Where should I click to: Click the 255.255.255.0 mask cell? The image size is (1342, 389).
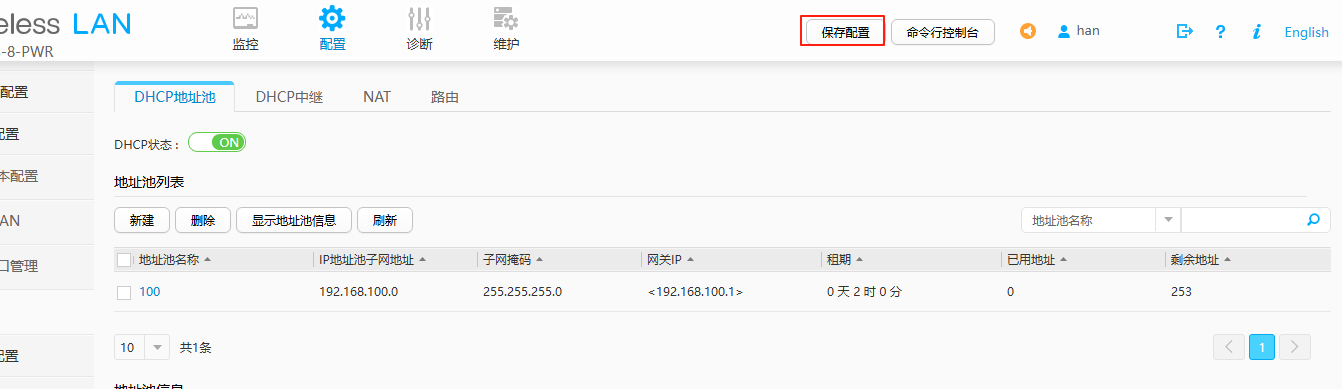point(522,292)
